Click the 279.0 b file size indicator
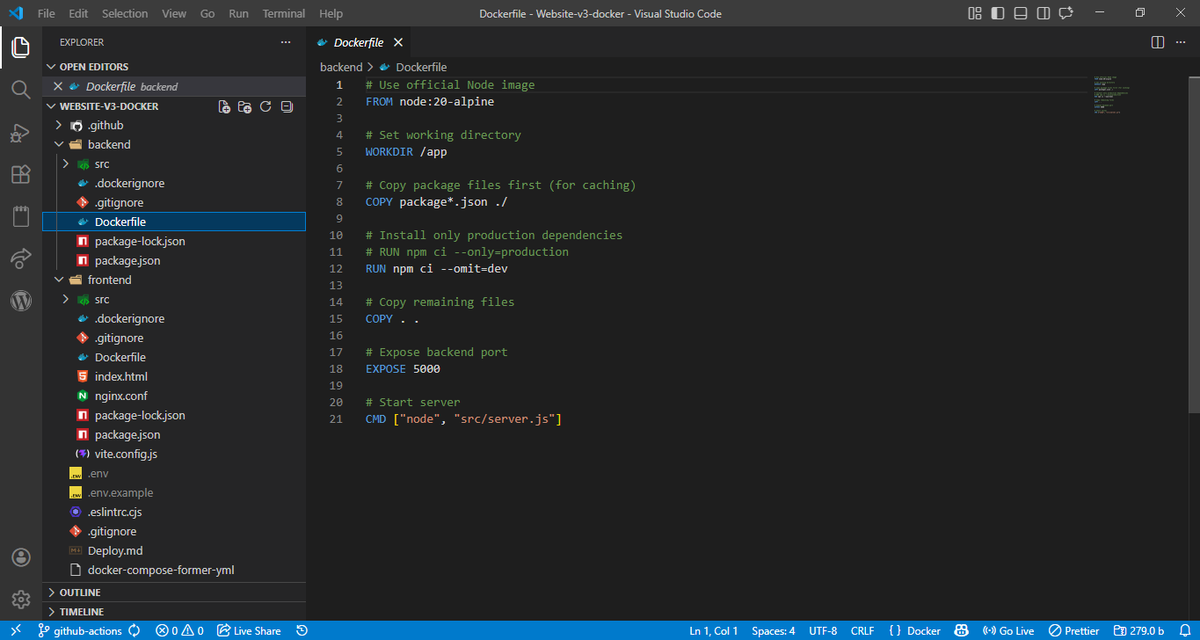Viewport: 1200px width, 640px height. click(1139, 631)
